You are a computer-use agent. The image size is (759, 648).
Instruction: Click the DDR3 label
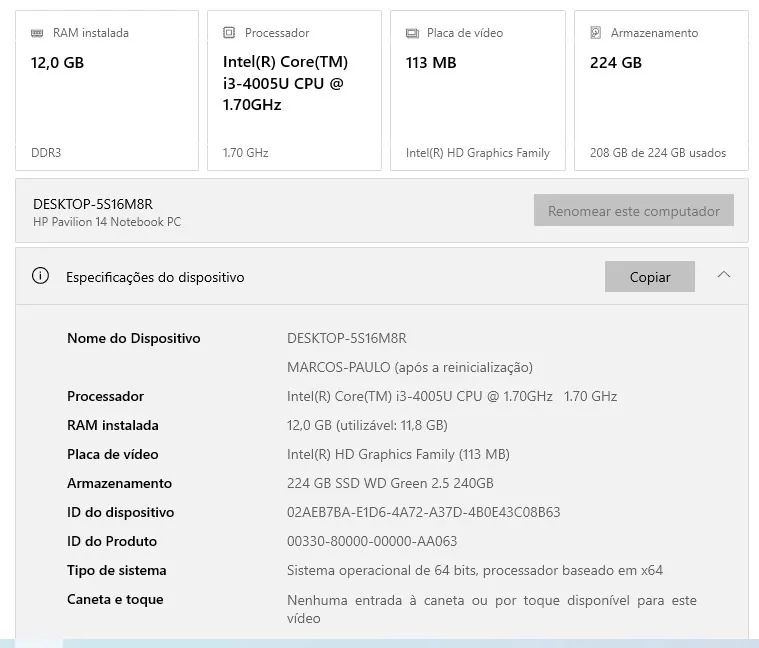(46, 153)
